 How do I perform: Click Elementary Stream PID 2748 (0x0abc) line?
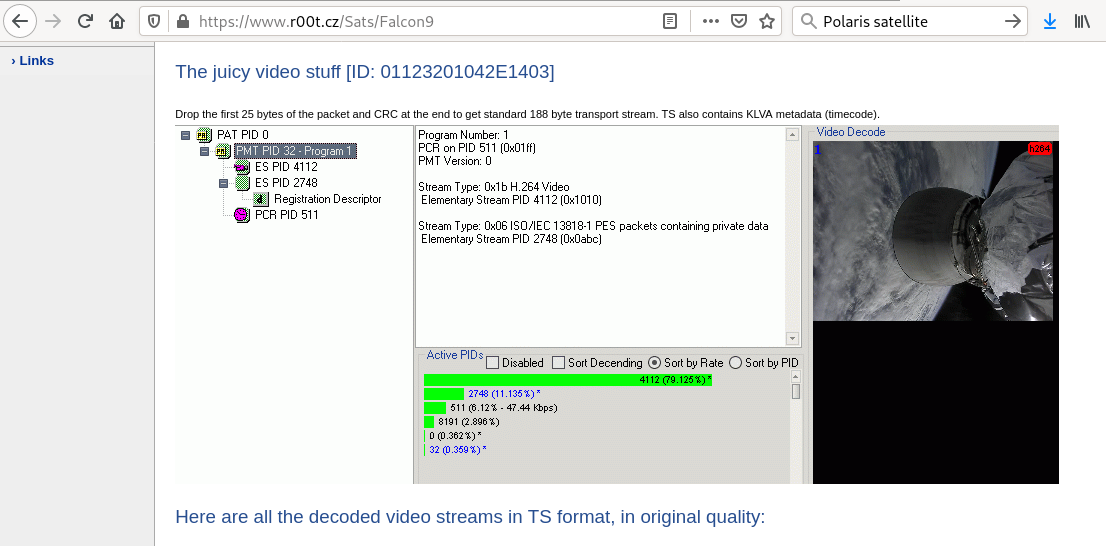pyautogui.click(x=511, y=239)
